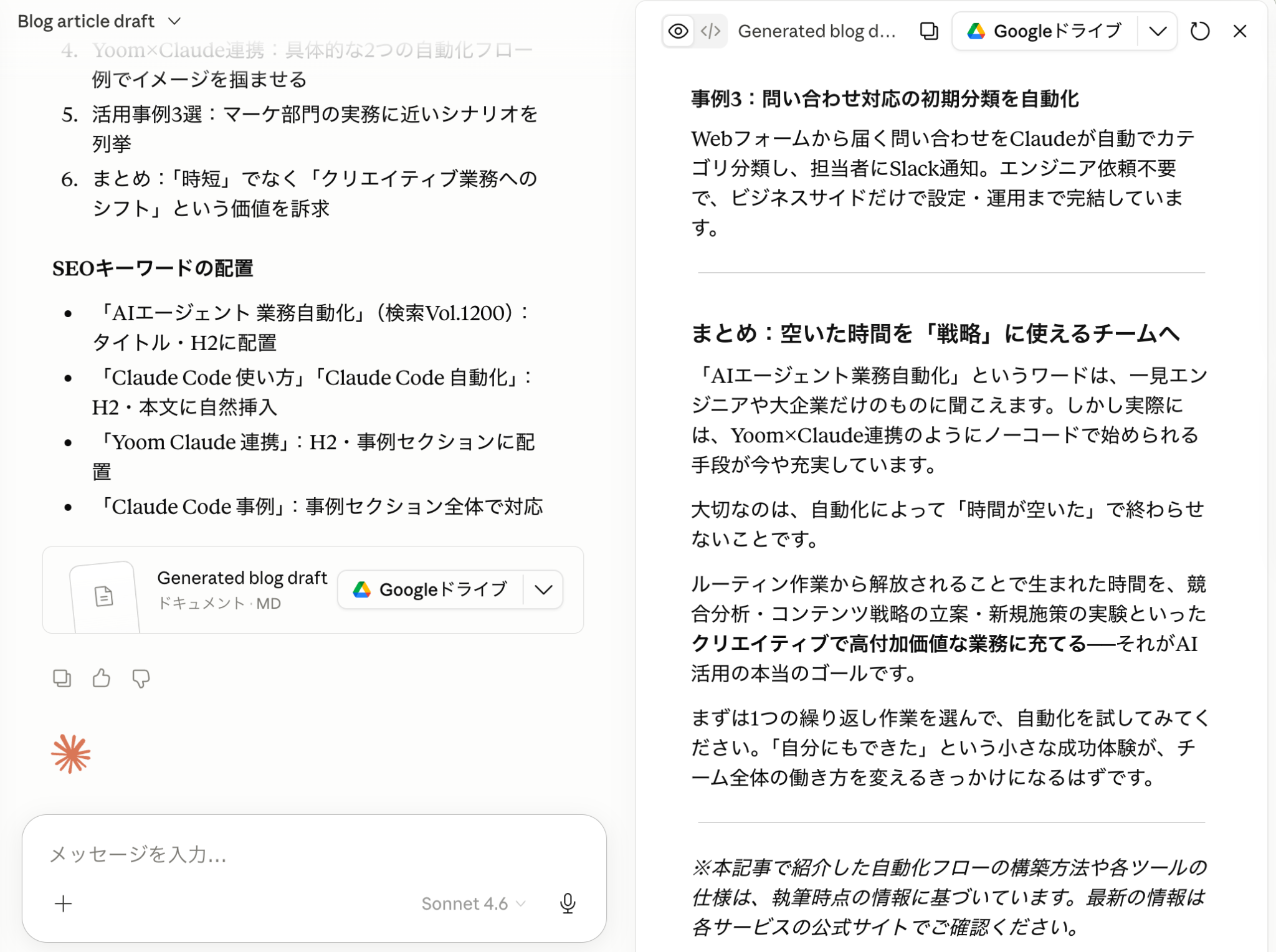The height and width of the screenshot is (952, 1276).
Task: Give the response a thumbs up
Action: [102, 678]
